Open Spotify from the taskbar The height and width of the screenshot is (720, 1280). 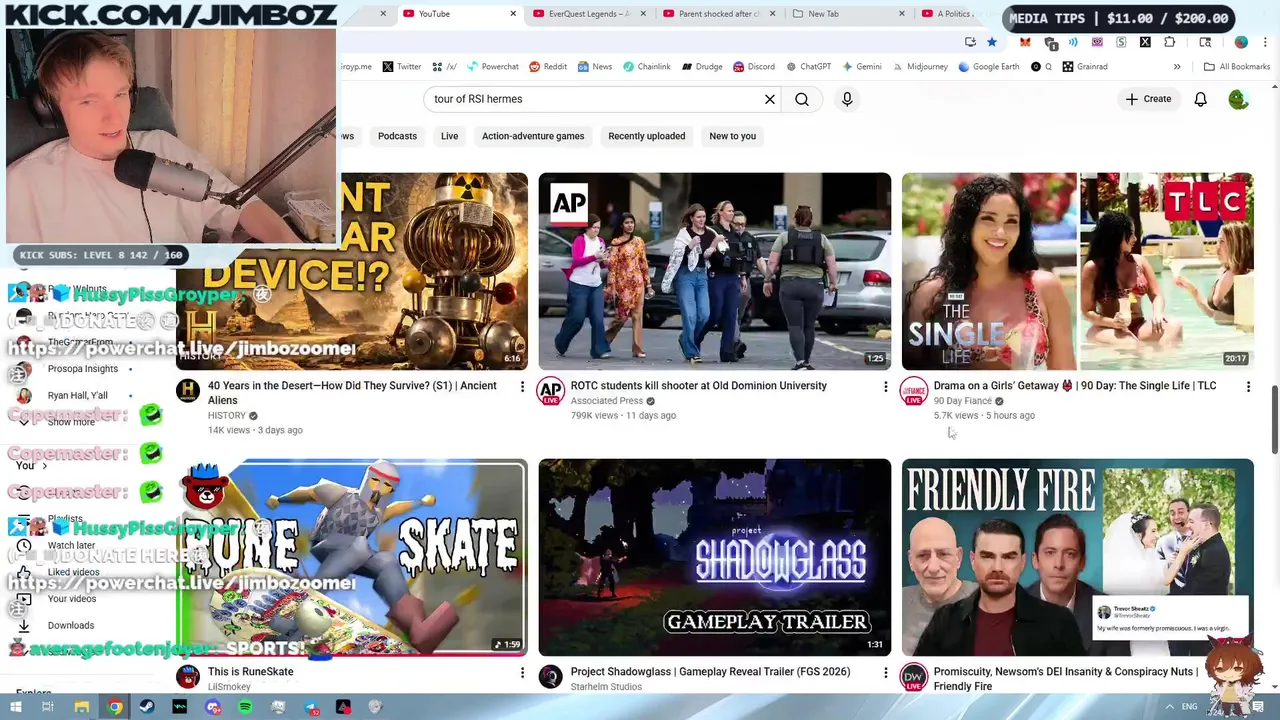[x=245, y=707]
